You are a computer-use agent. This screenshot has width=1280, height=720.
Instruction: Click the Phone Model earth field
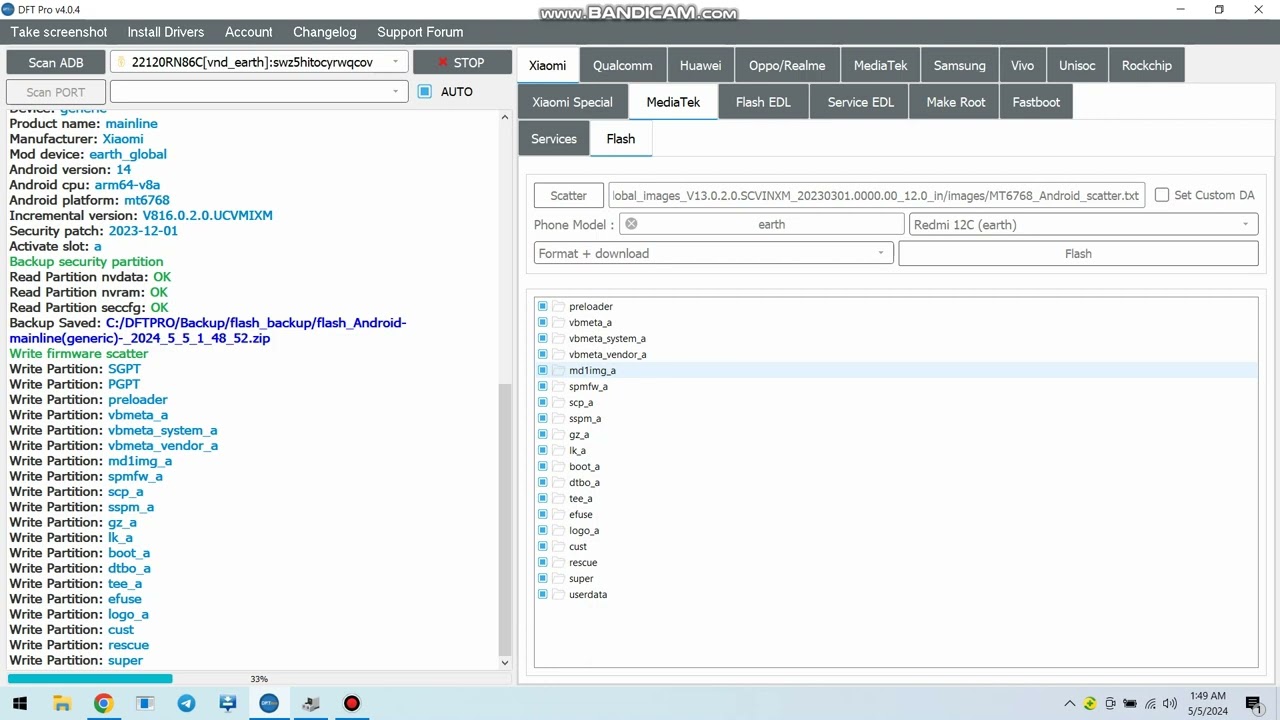pyautogui.click(x=761, y=224)
